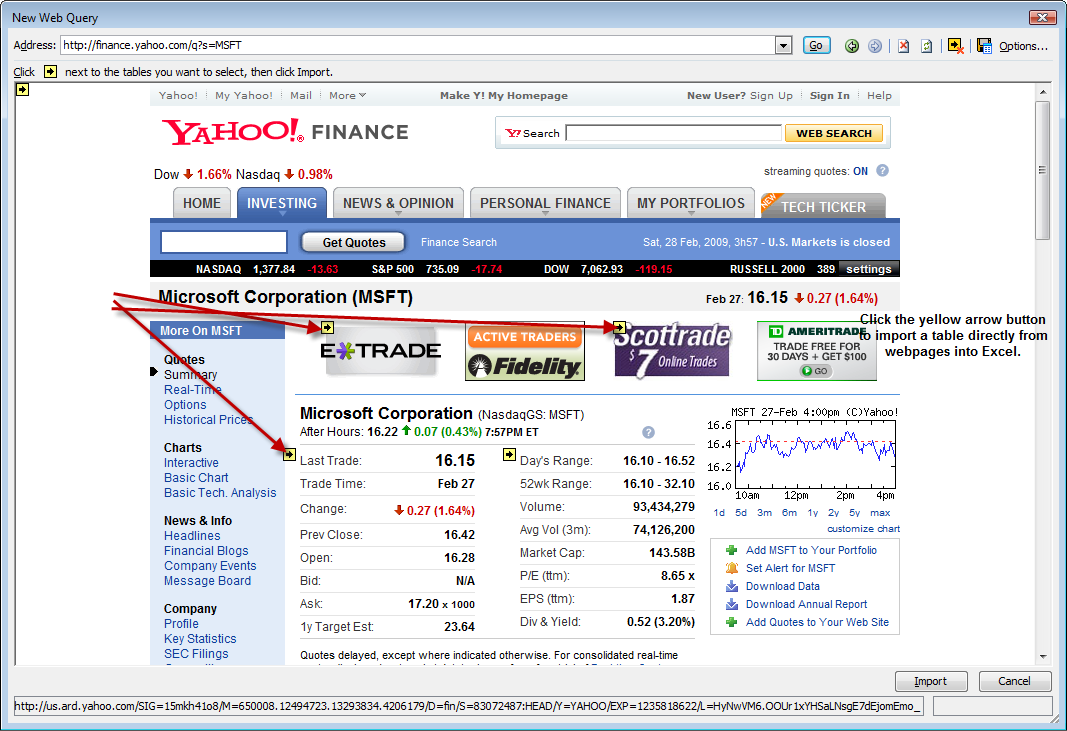
Task: Open the Fidelity Active Traders ad
Action: 525,351
